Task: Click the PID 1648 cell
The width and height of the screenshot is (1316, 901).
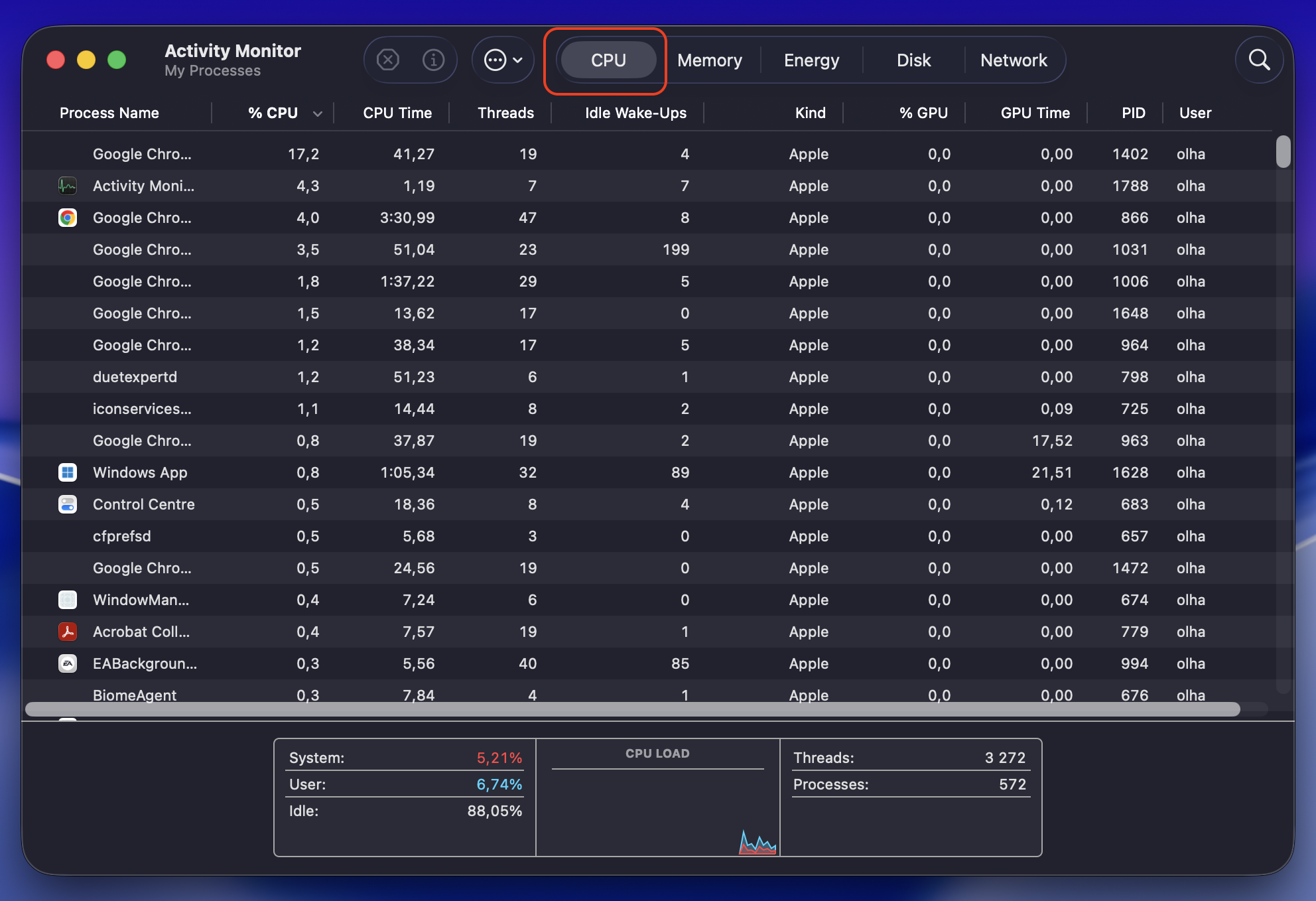Action: (1130, 313)
